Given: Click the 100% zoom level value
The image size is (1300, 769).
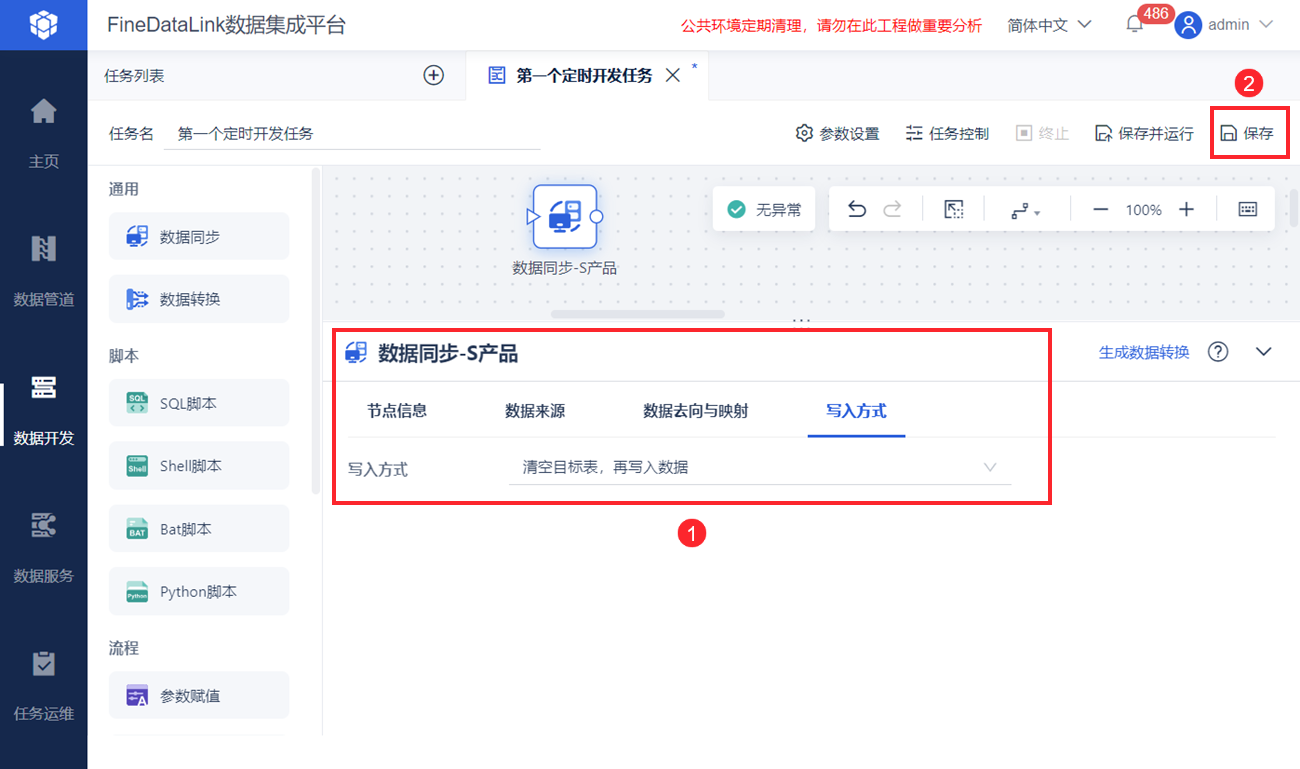Looking at the screenshot, I should (1143, 210).
